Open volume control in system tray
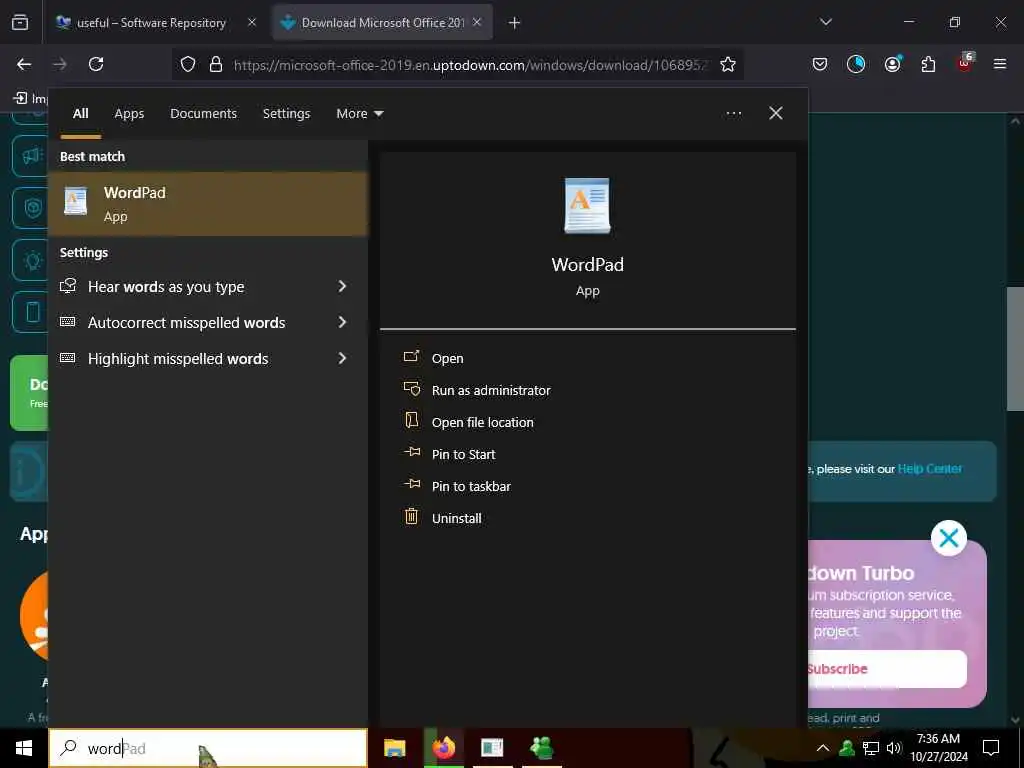This screenshot has width=1024, height=768. pyautogui.click(x=894, y=748)
